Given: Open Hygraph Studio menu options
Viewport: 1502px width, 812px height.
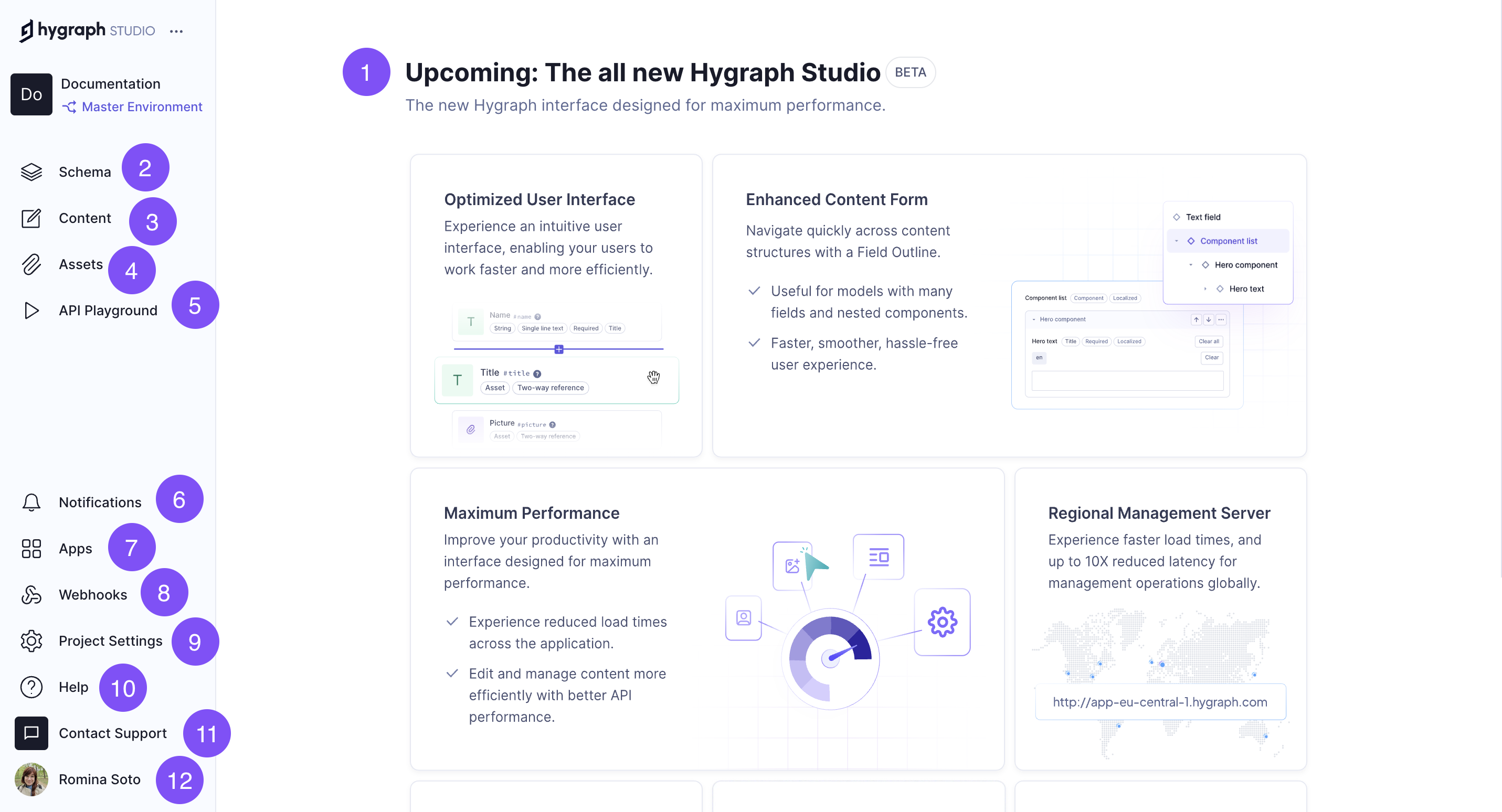Looking at the screenshot, I should (175, 30).
